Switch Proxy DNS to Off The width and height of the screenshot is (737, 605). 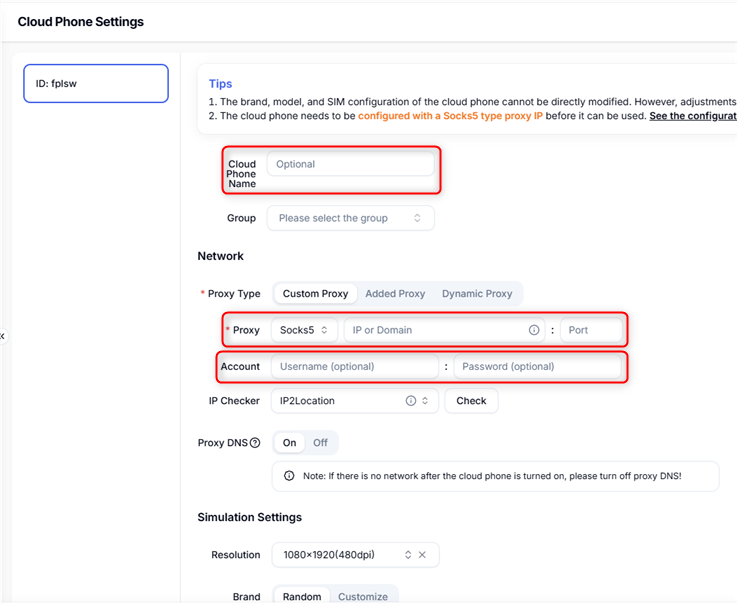pos(320,443)
